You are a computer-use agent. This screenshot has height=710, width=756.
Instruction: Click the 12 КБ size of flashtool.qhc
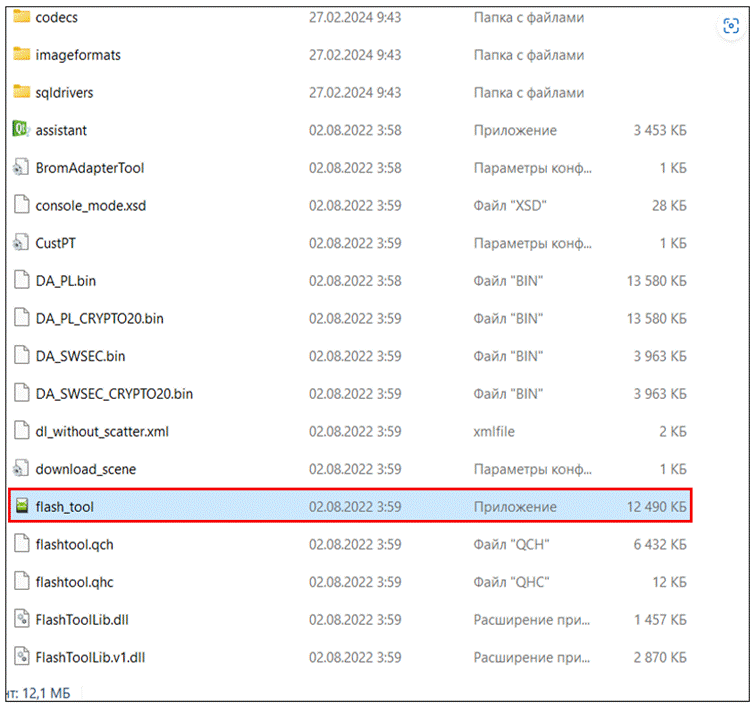click(669, 582)
